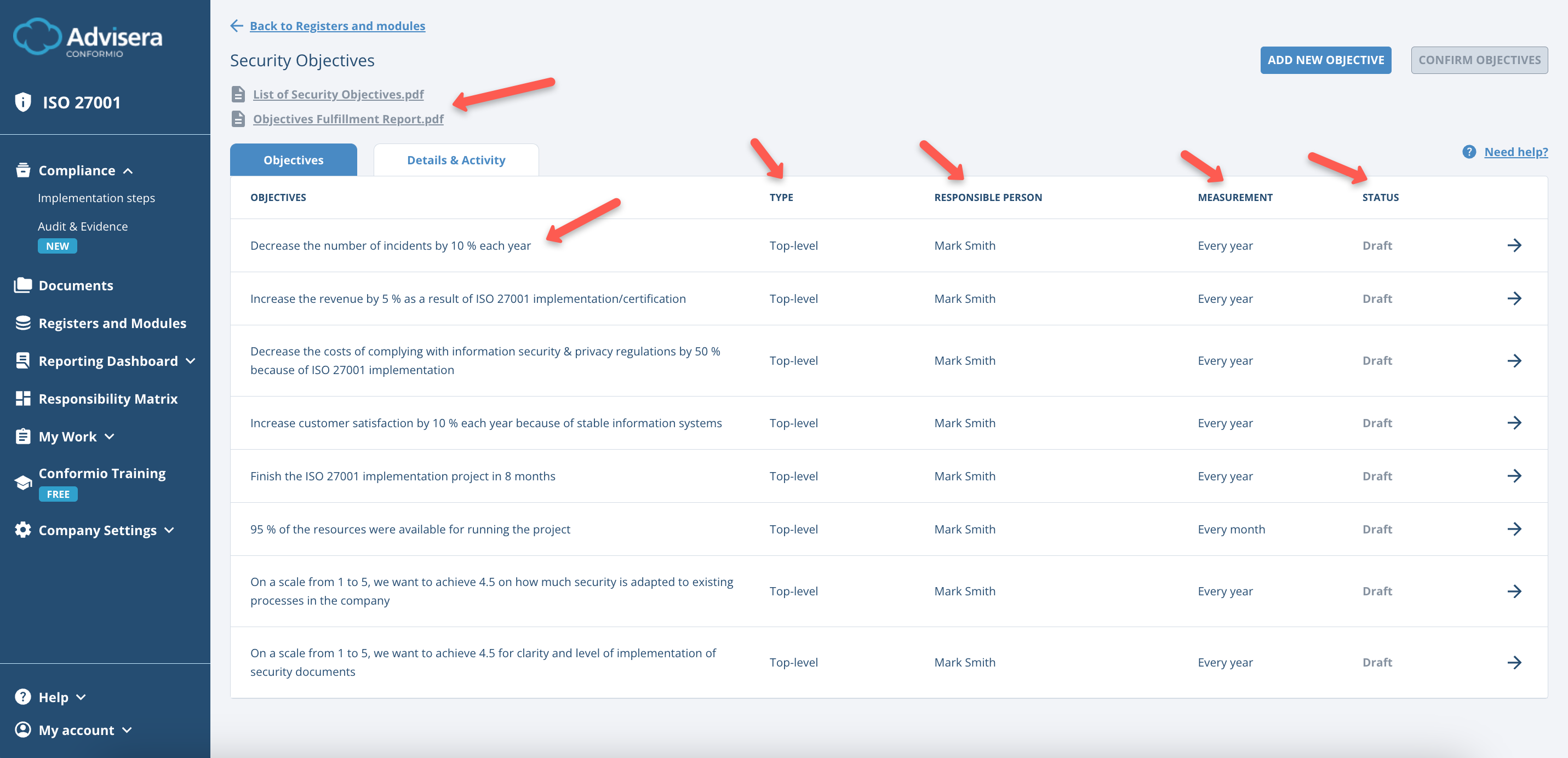Expand the My Work section
Viewport: 1568px width, 758px height.
[110, 437]
